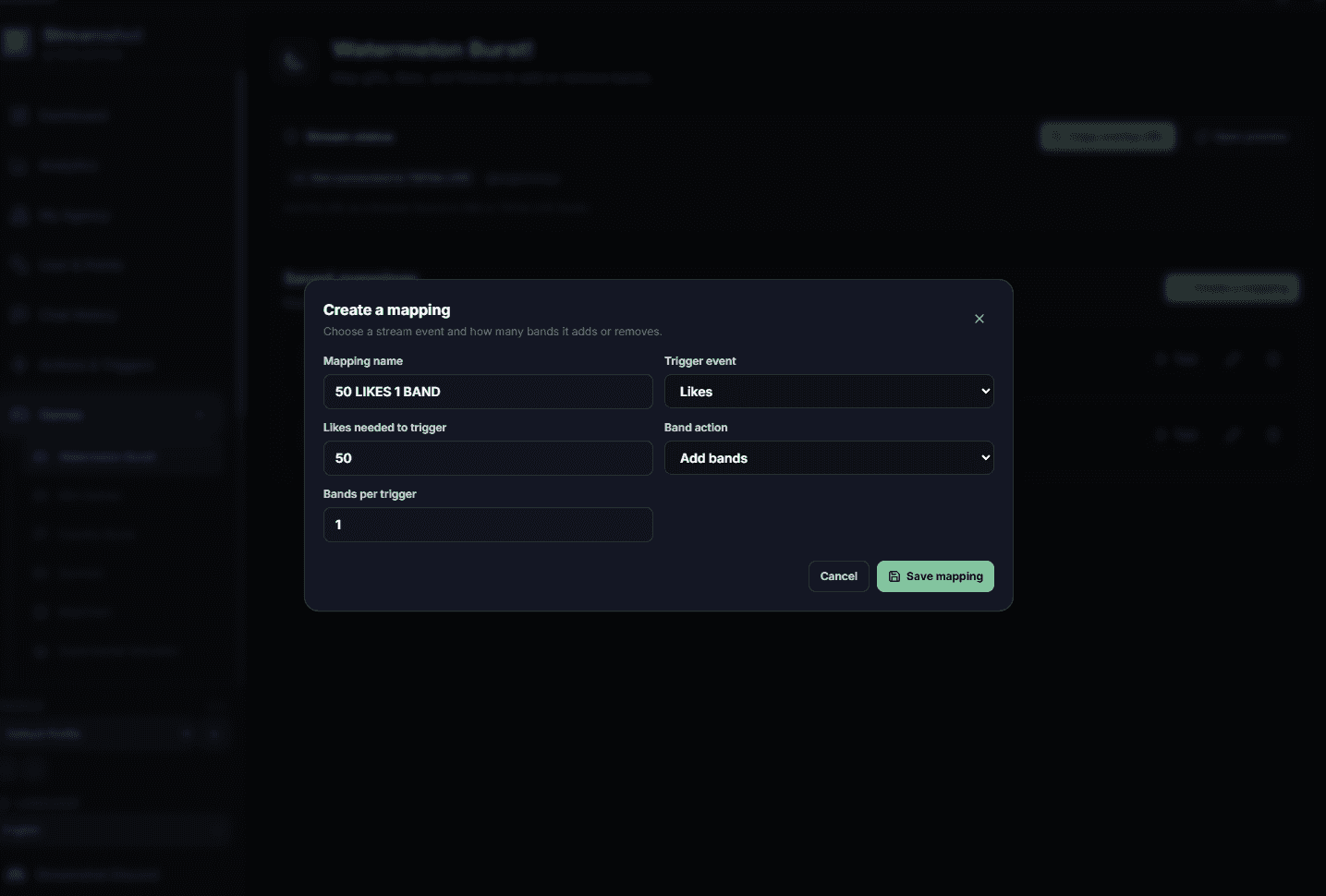Click the "Likes needed to trigger" label

(384, 428)
